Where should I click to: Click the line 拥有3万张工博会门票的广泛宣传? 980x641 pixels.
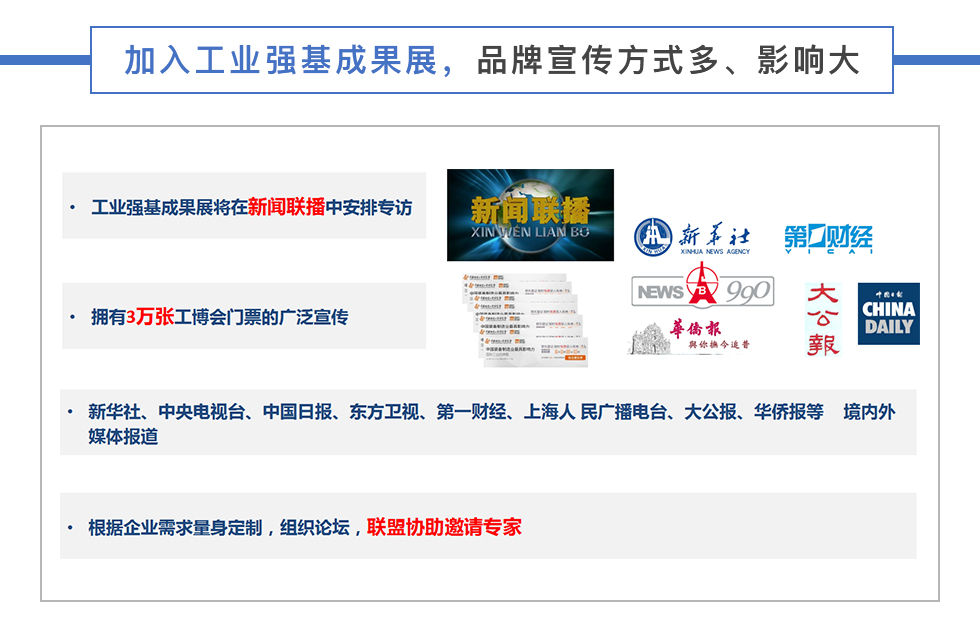219,317
